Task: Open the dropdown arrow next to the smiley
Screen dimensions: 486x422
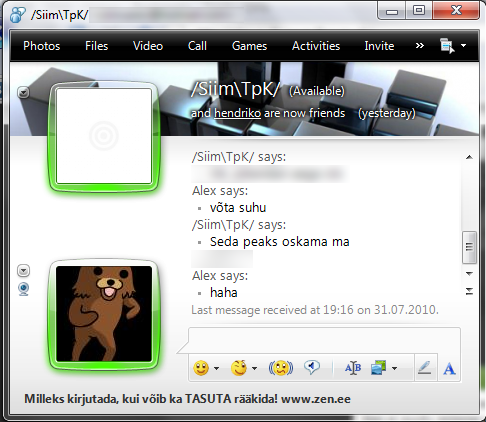Action: pos(217,368)
